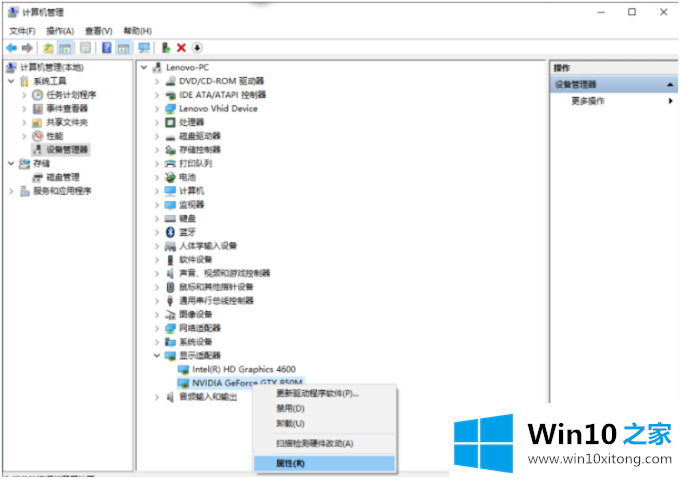Click the 打印队列 printer icon
The width and height of the screenshot is (684, 485).
[171, 164]
